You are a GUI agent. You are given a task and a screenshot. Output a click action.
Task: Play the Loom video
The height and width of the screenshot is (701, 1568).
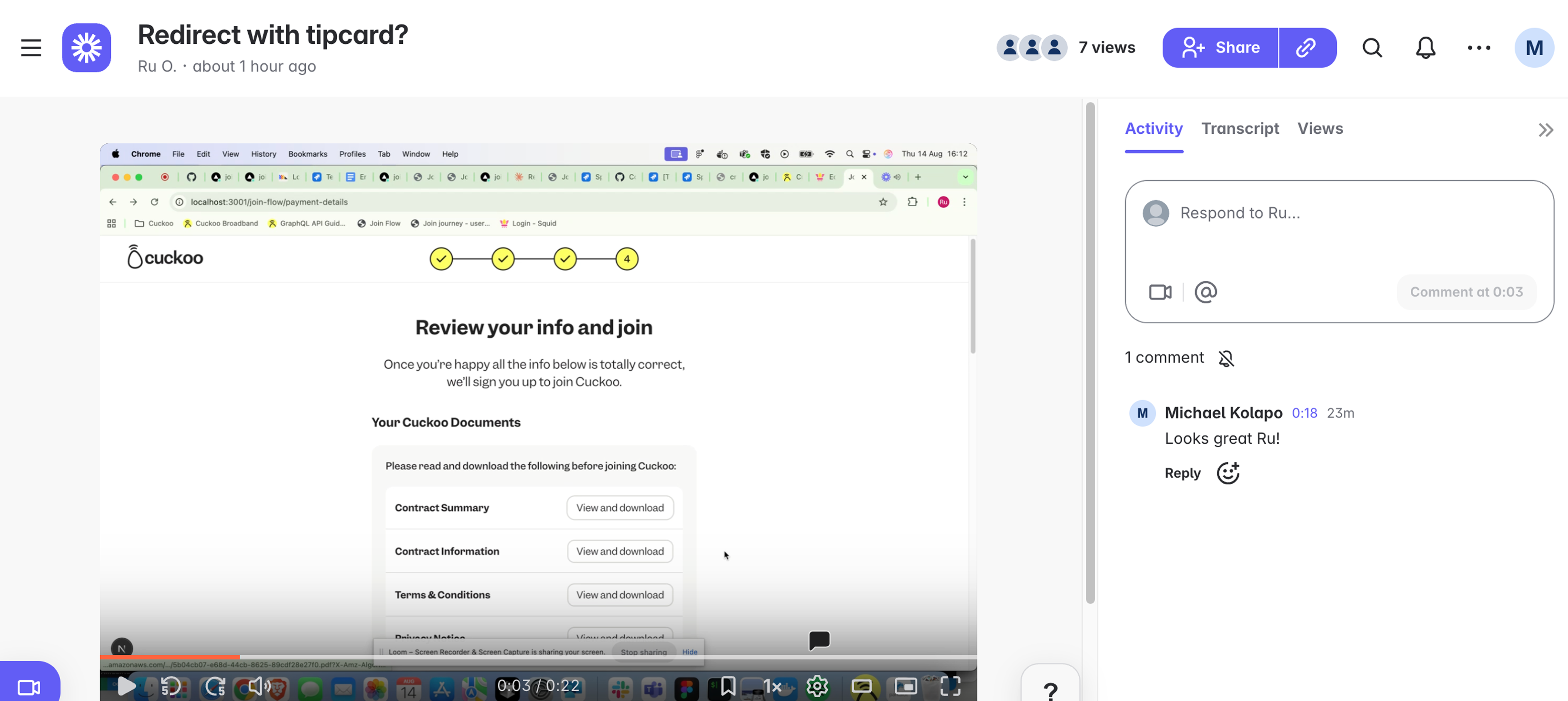pos(126,687)
